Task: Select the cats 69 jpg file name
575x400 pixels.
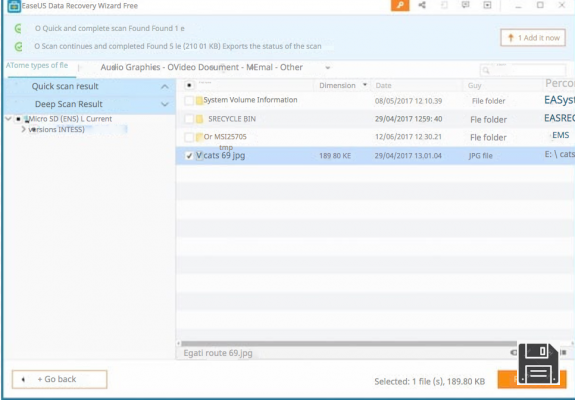Action: point(224,155)
